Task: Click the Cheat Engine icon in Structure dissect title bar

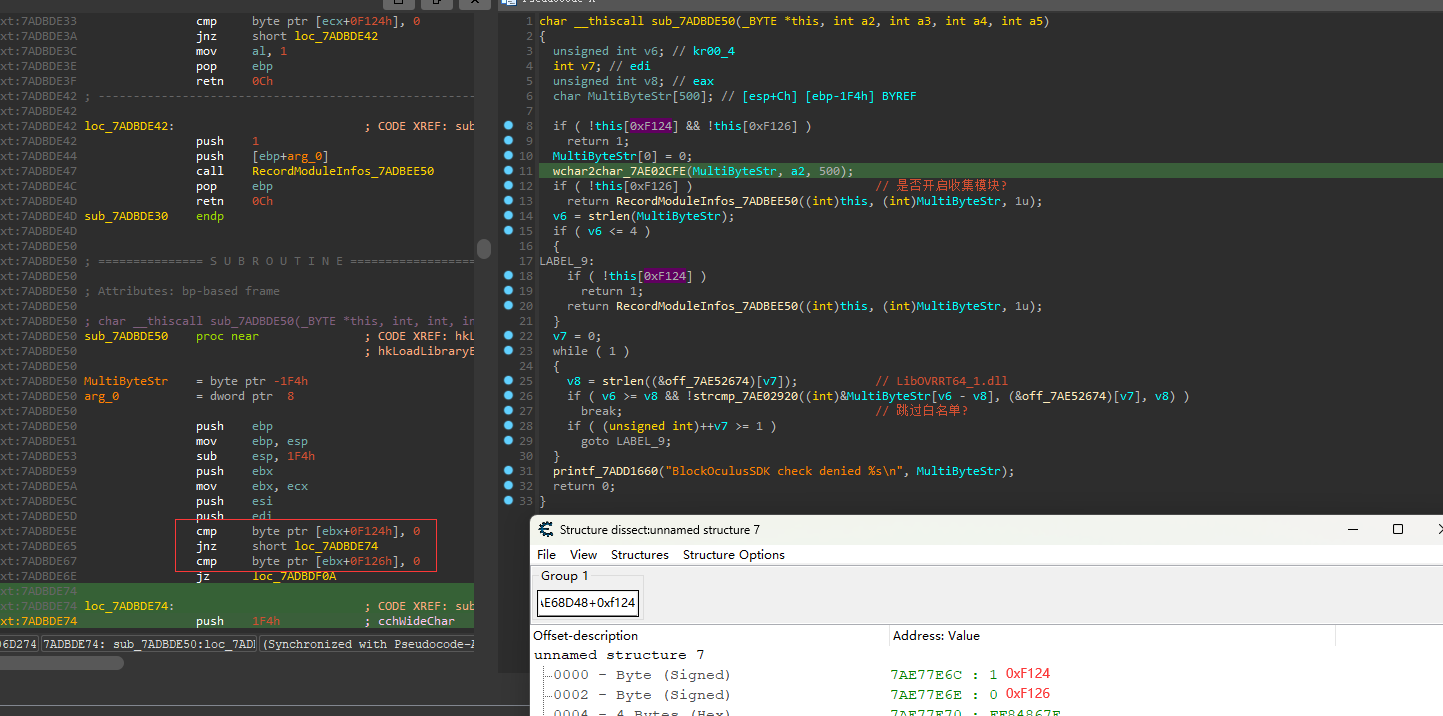Action: 546,530
